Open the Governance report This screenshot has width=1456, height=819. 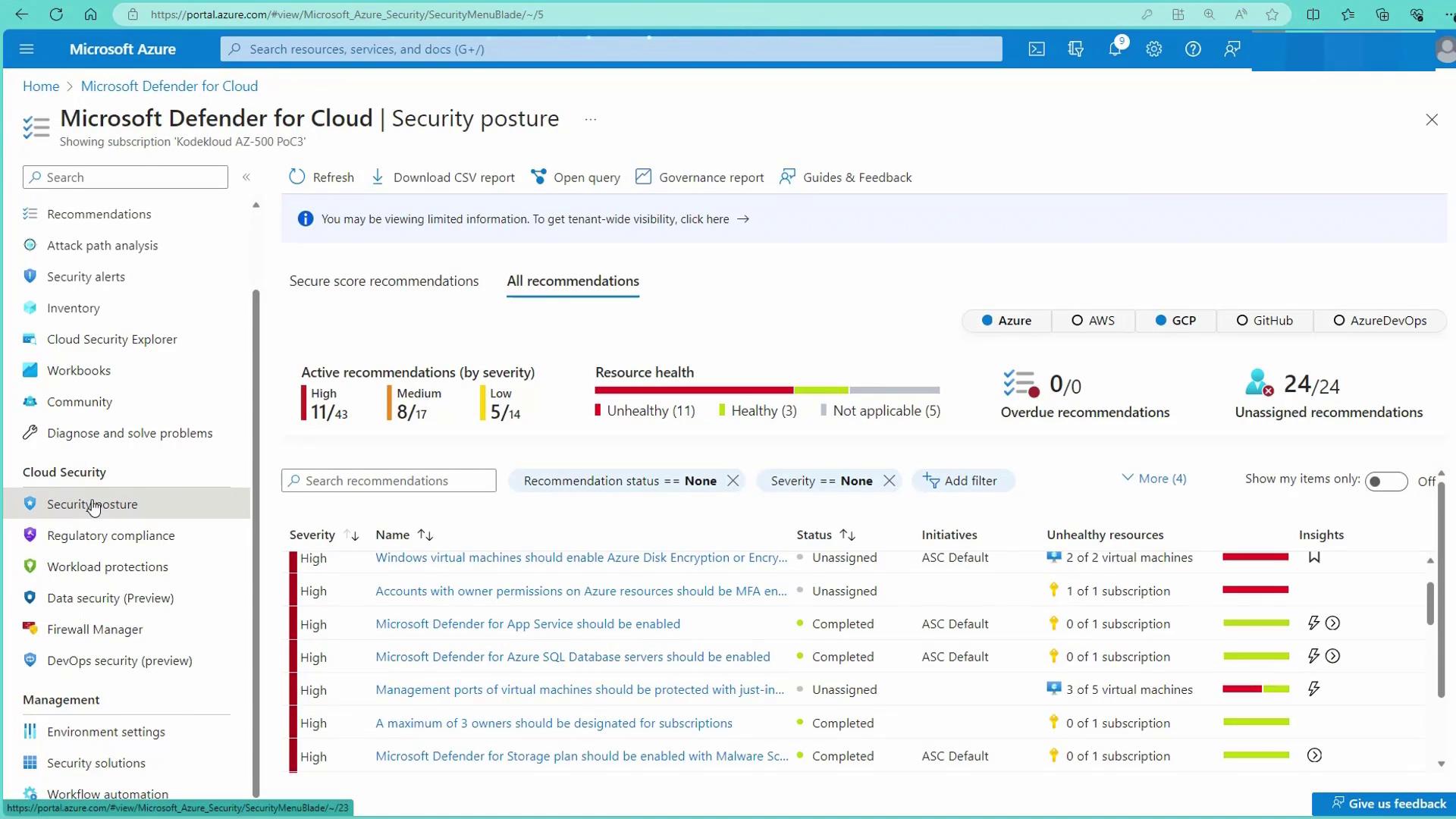[700, 177]
